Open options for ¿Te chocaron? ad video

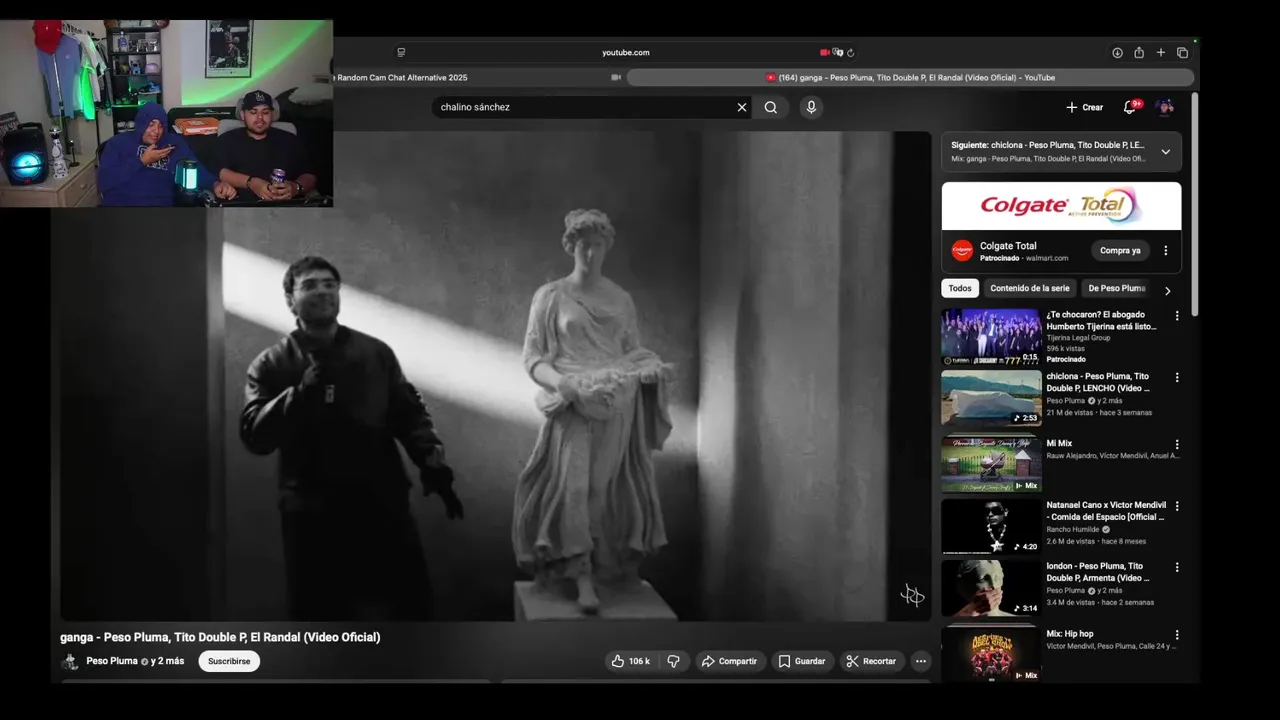click(1177, 316)
